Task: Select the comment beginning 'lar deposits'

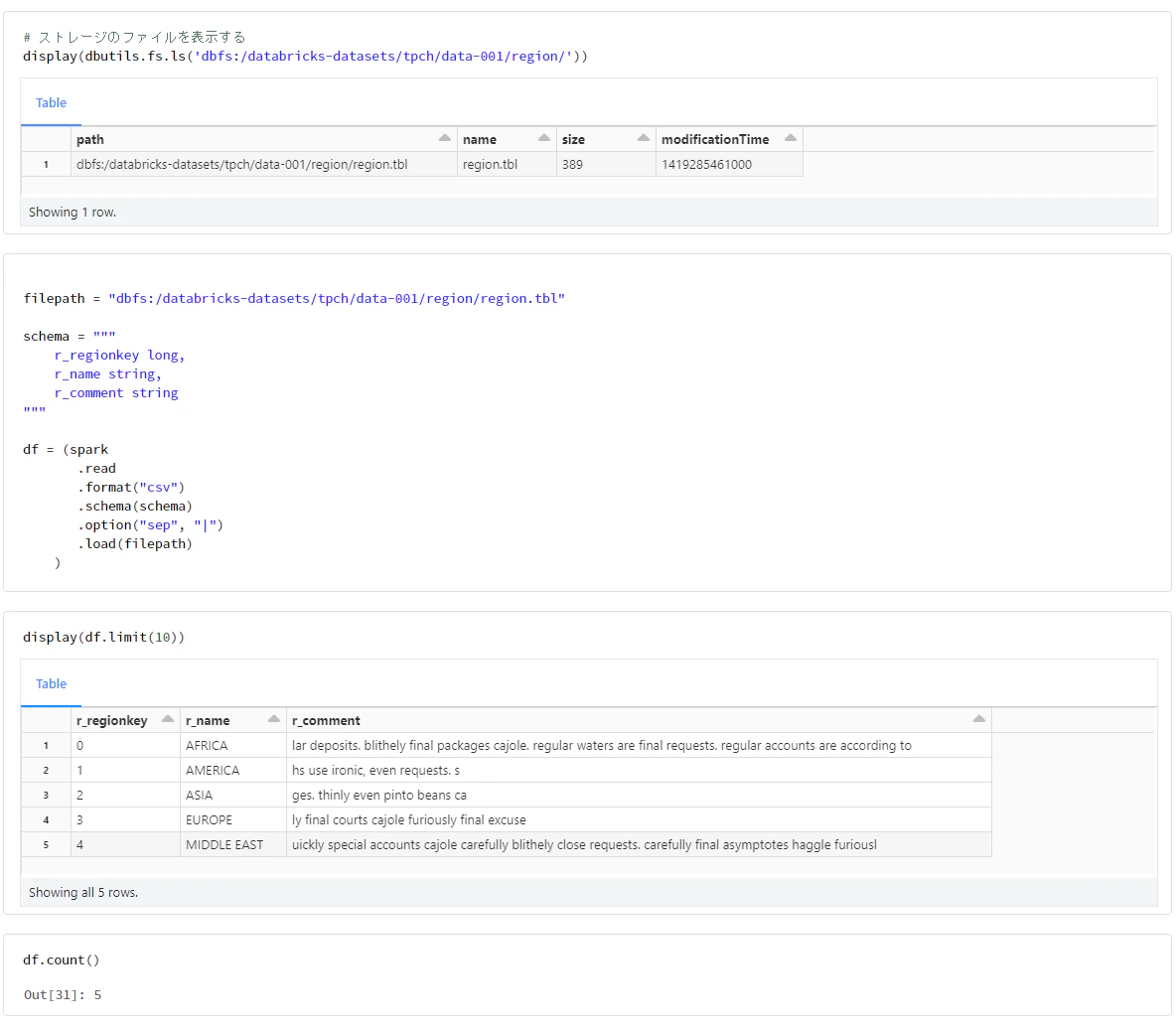Action: click(639, 746)
